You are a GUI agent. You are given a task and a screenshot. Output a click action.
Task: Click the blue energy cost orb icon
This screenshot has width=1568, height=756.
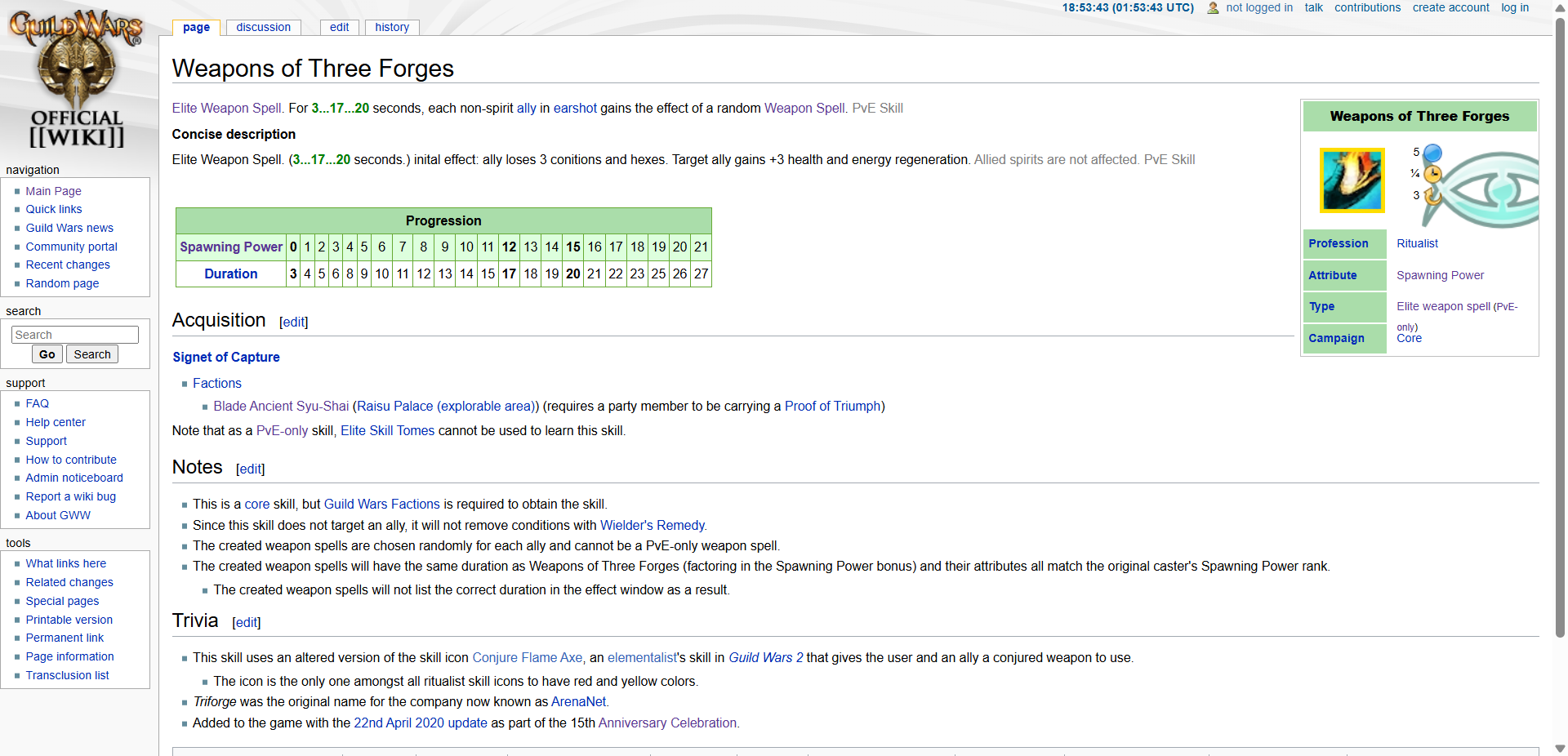point(1432,153)
